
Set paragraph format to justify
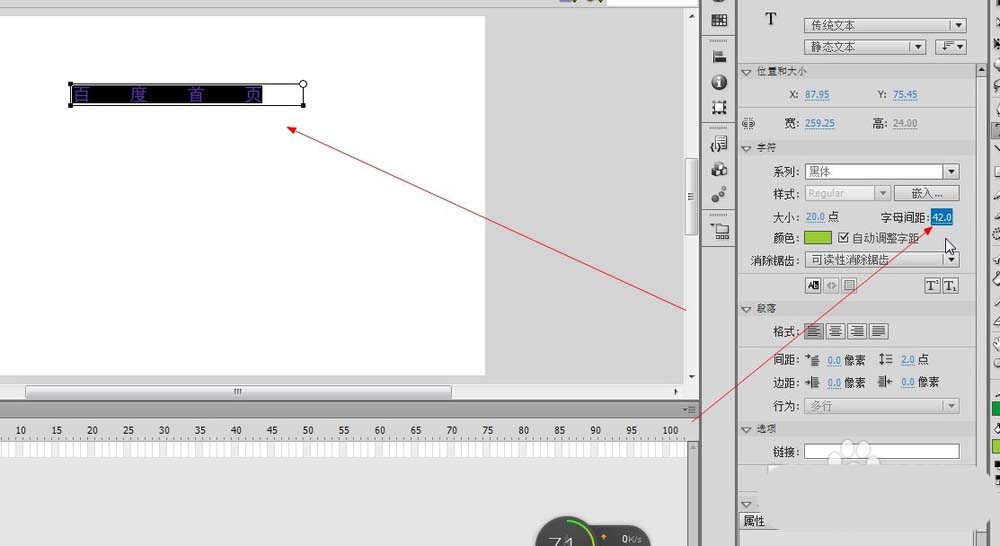(878, 331)
